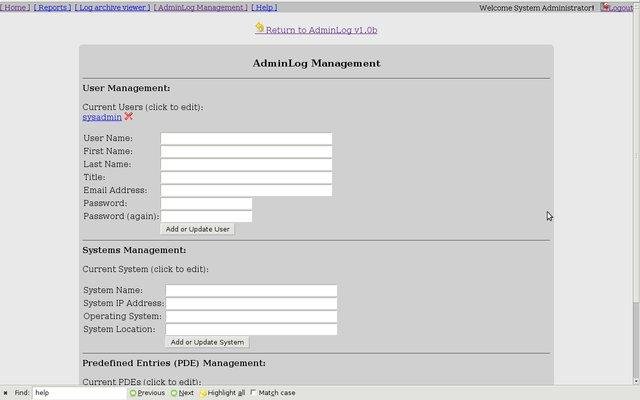This screenshot has width=640, height=400.
Task: Click the Logout link
Action: click(621, 8)
